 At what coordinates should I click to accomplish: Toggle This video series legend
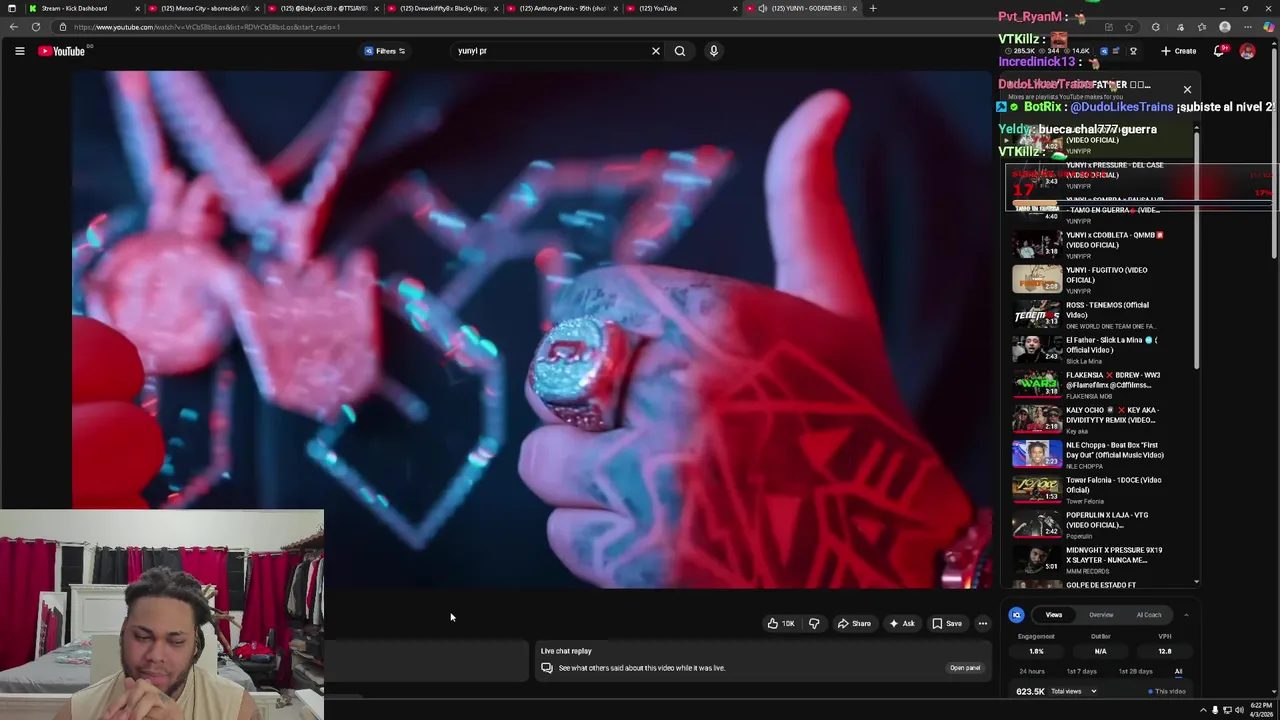(x=1167, y=691)
